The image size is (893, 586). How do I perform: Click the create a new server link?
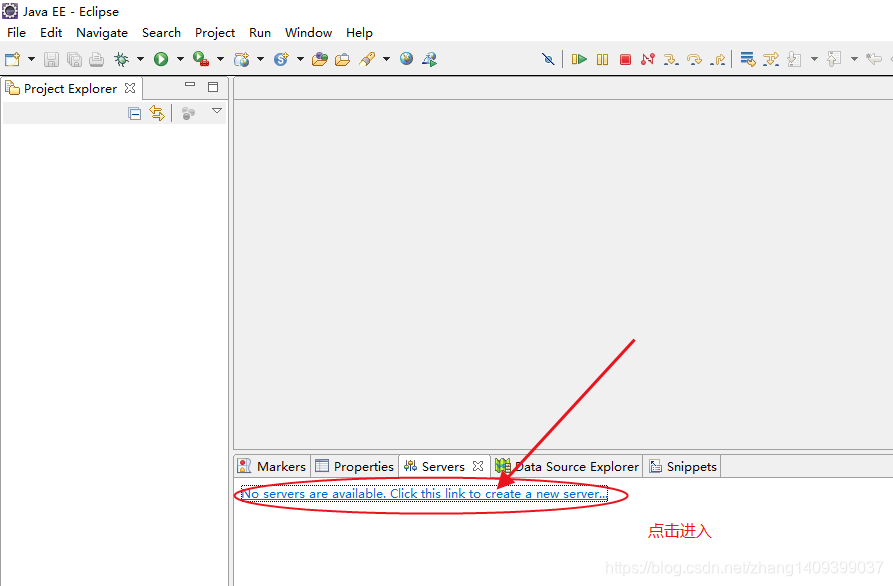point(424,494)
